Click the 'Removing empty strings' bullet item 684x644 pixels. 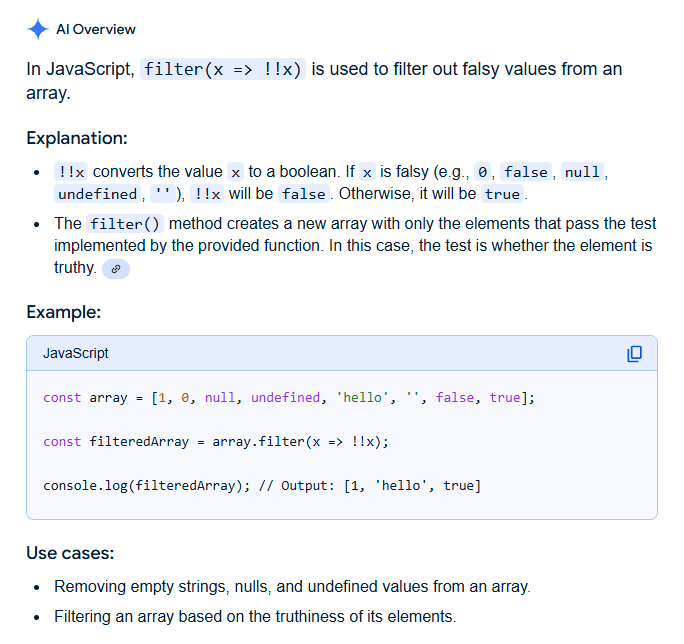292,587
